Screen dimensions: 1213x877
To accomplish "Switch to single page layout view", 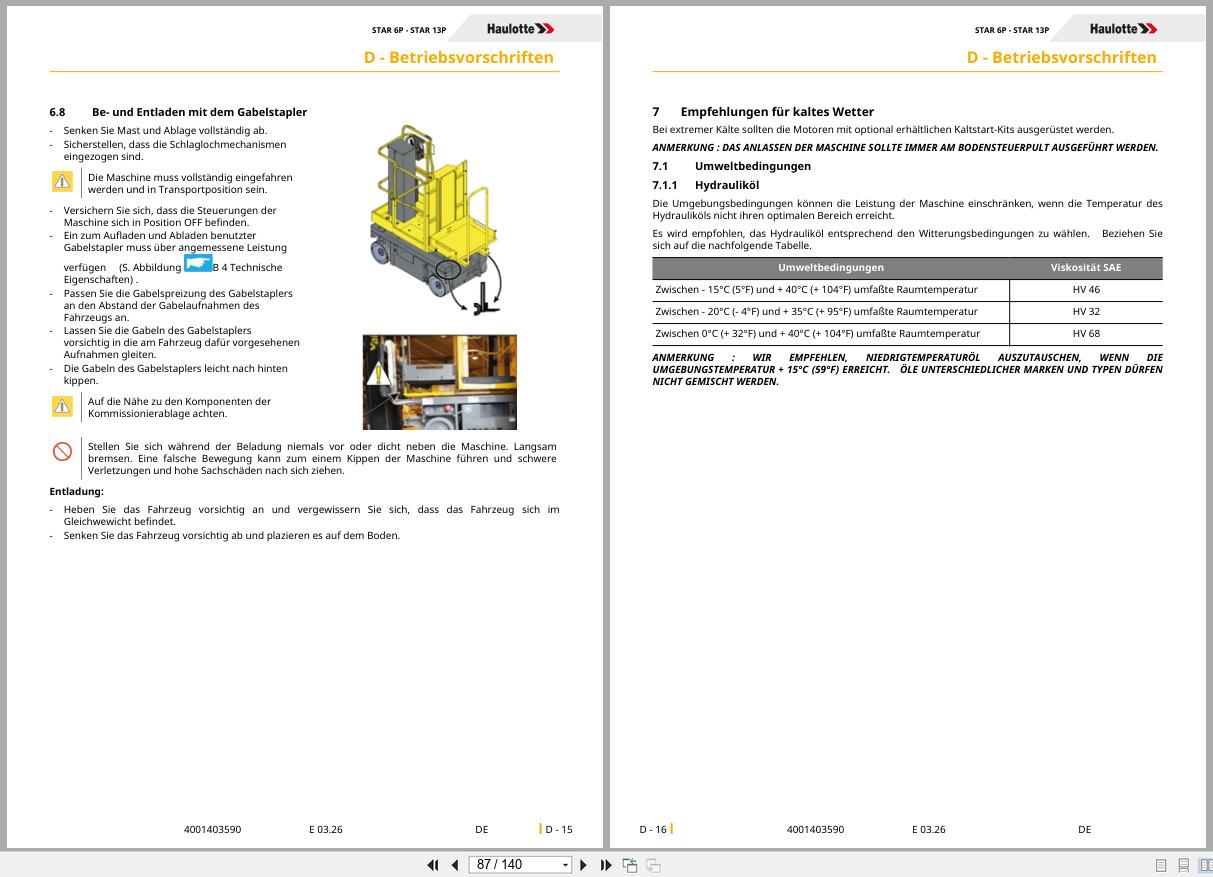I will (x=1161, y=865).
